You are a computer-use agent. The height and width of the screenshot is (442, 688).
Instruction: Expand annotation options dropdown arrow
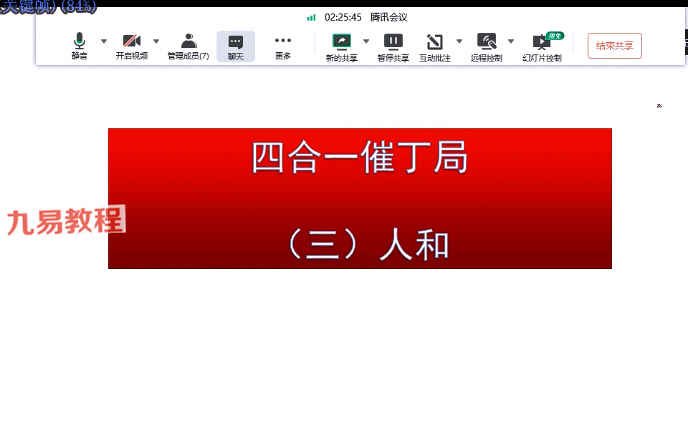[x=459, y=41]
